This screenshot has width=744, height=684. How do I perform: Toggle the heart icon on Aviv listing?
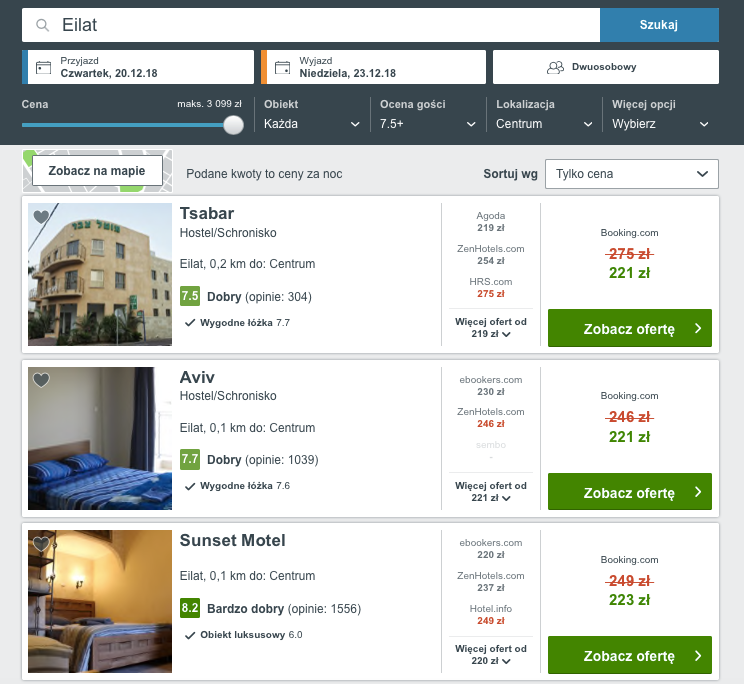[x=41, y=380]
